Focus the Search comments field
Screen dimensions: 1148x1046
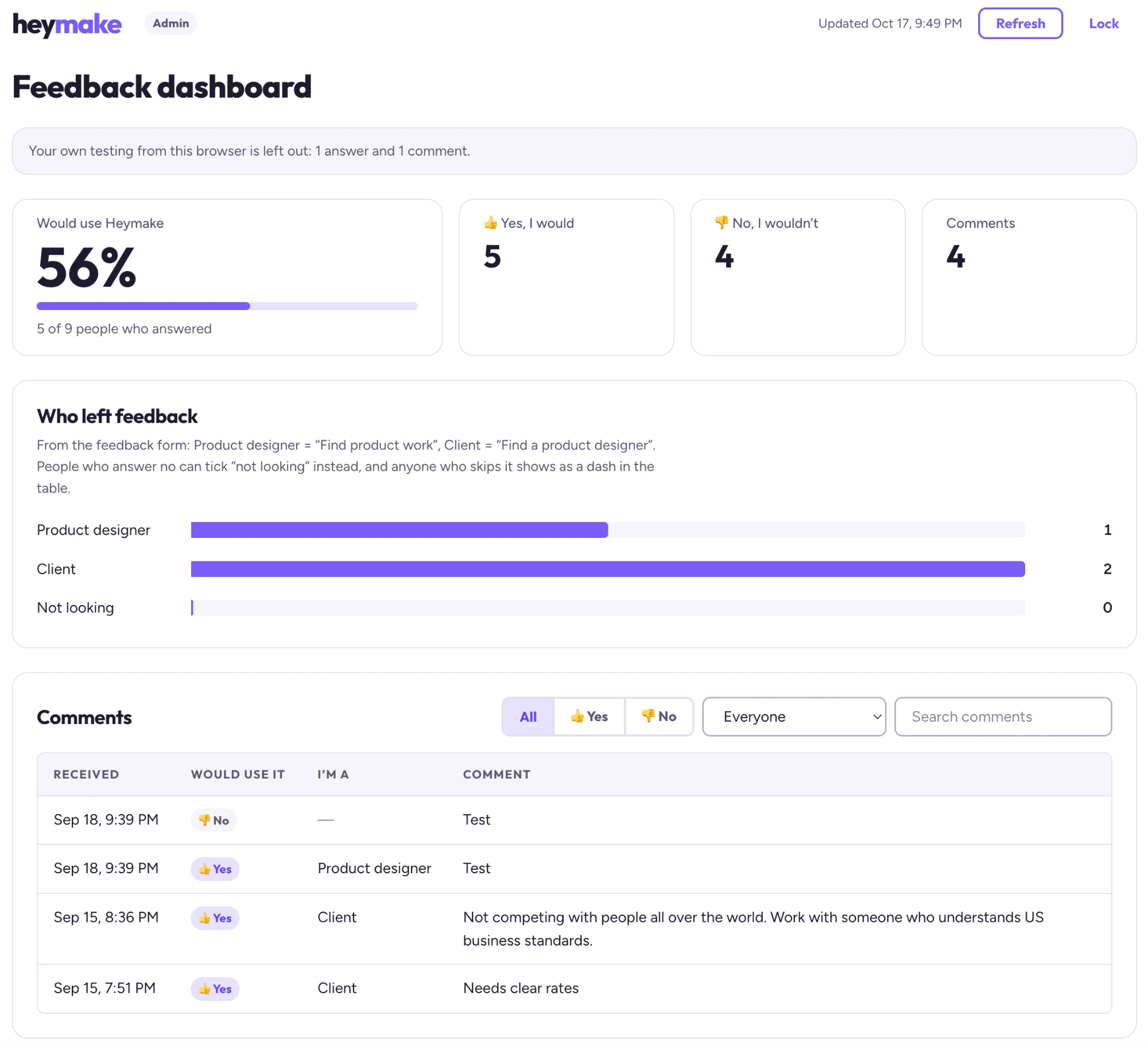pos(1002,716)
